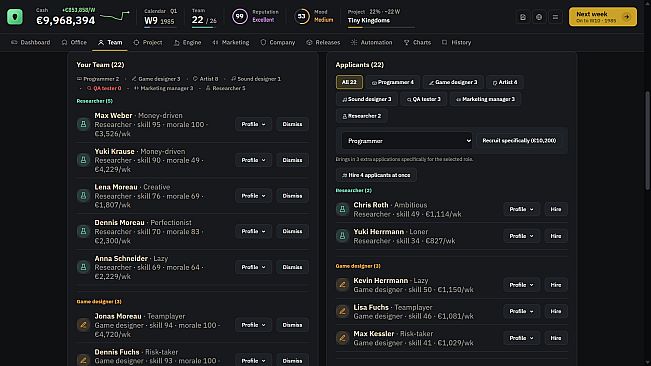Screen dimensions: 651x366
Task: Open the History tab
Action: (456, 42)
